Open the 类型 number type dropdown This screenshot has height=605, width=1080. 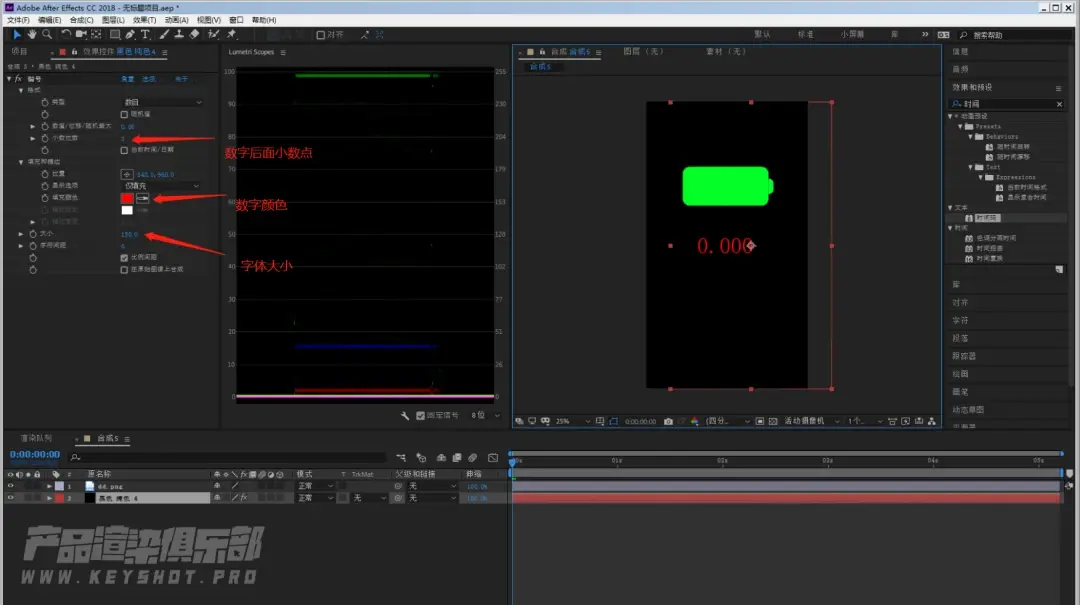click(x=163, y=102)
